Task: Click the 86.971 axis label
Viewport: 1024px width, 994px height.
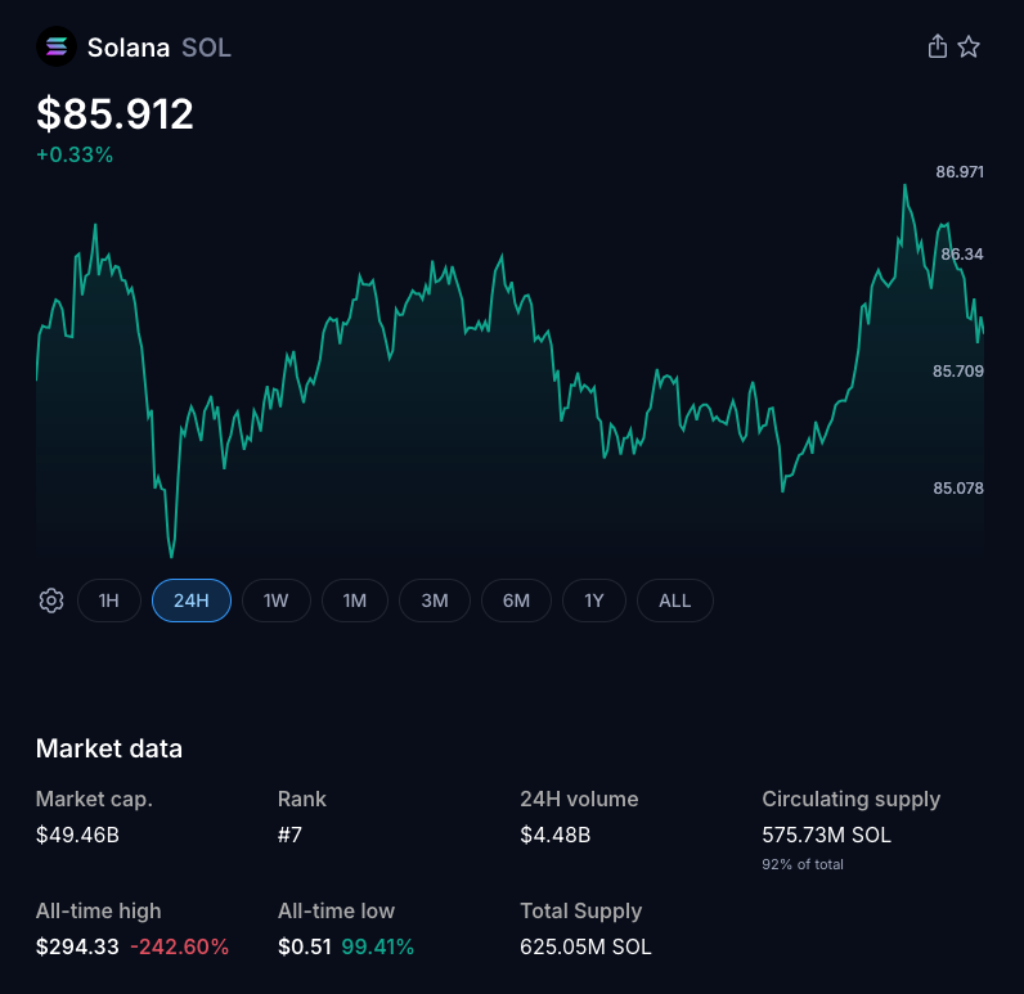Action: click(958, 172)
